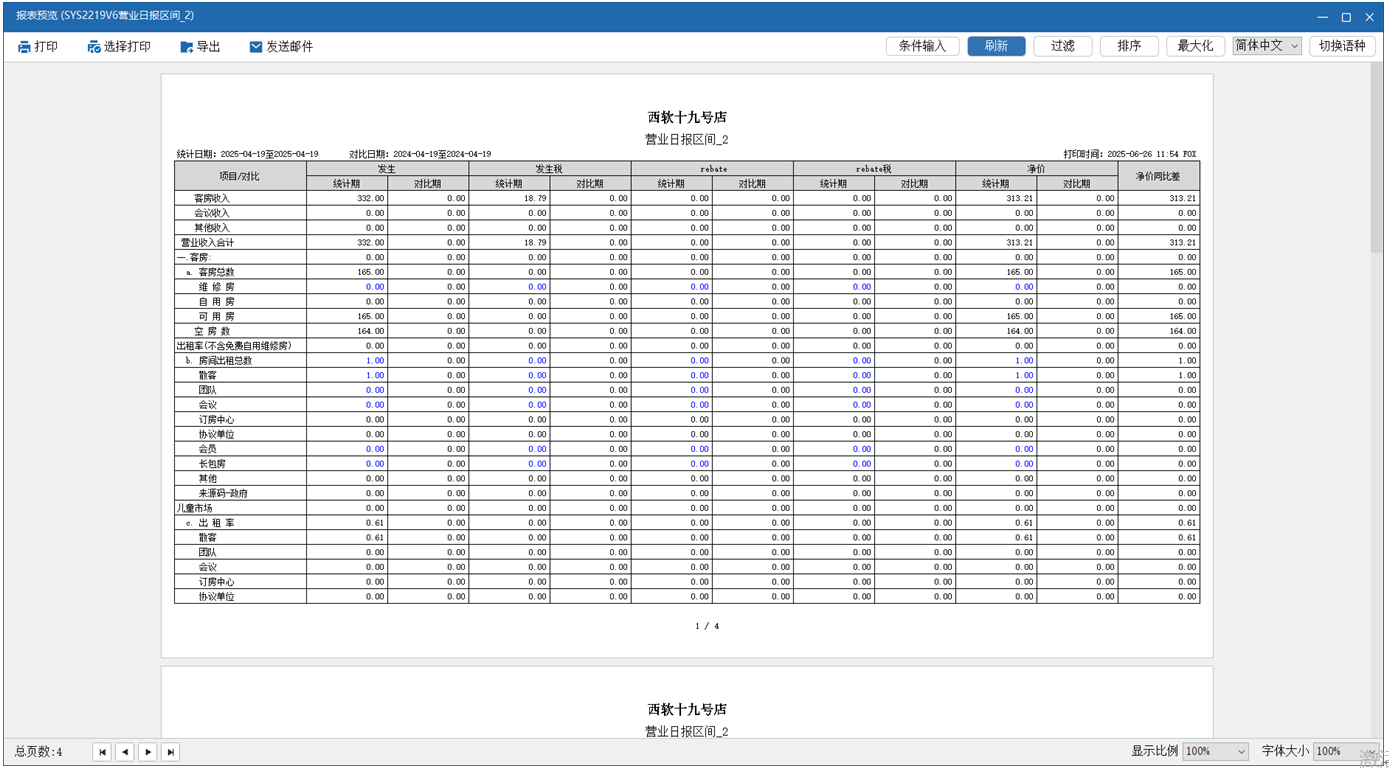Click the 切换语种 button
Screen dimensions: 1389x771
(x=1341, y=46)
